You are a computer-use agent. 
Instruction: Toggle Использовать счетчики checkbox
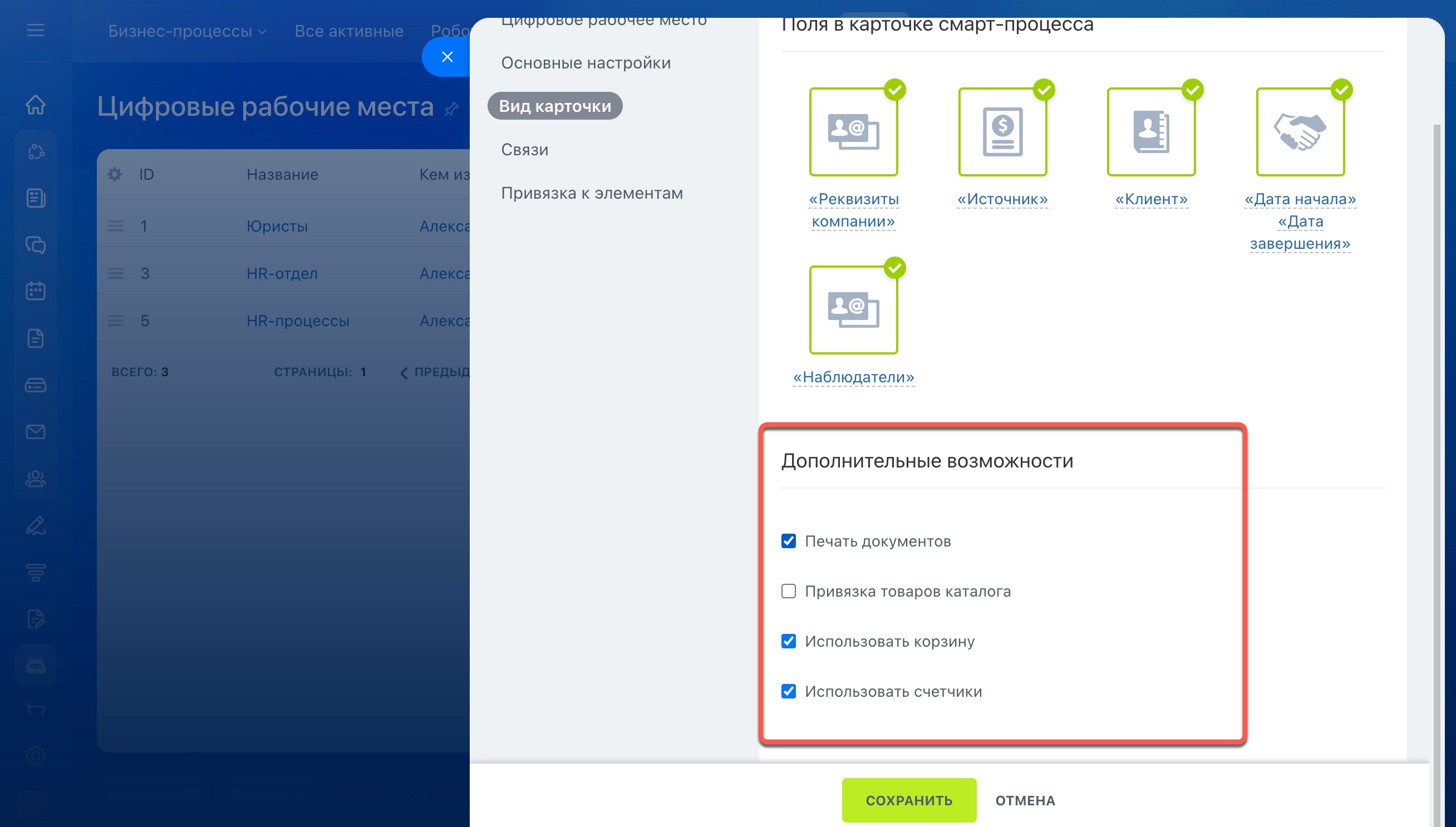point(788,691)
